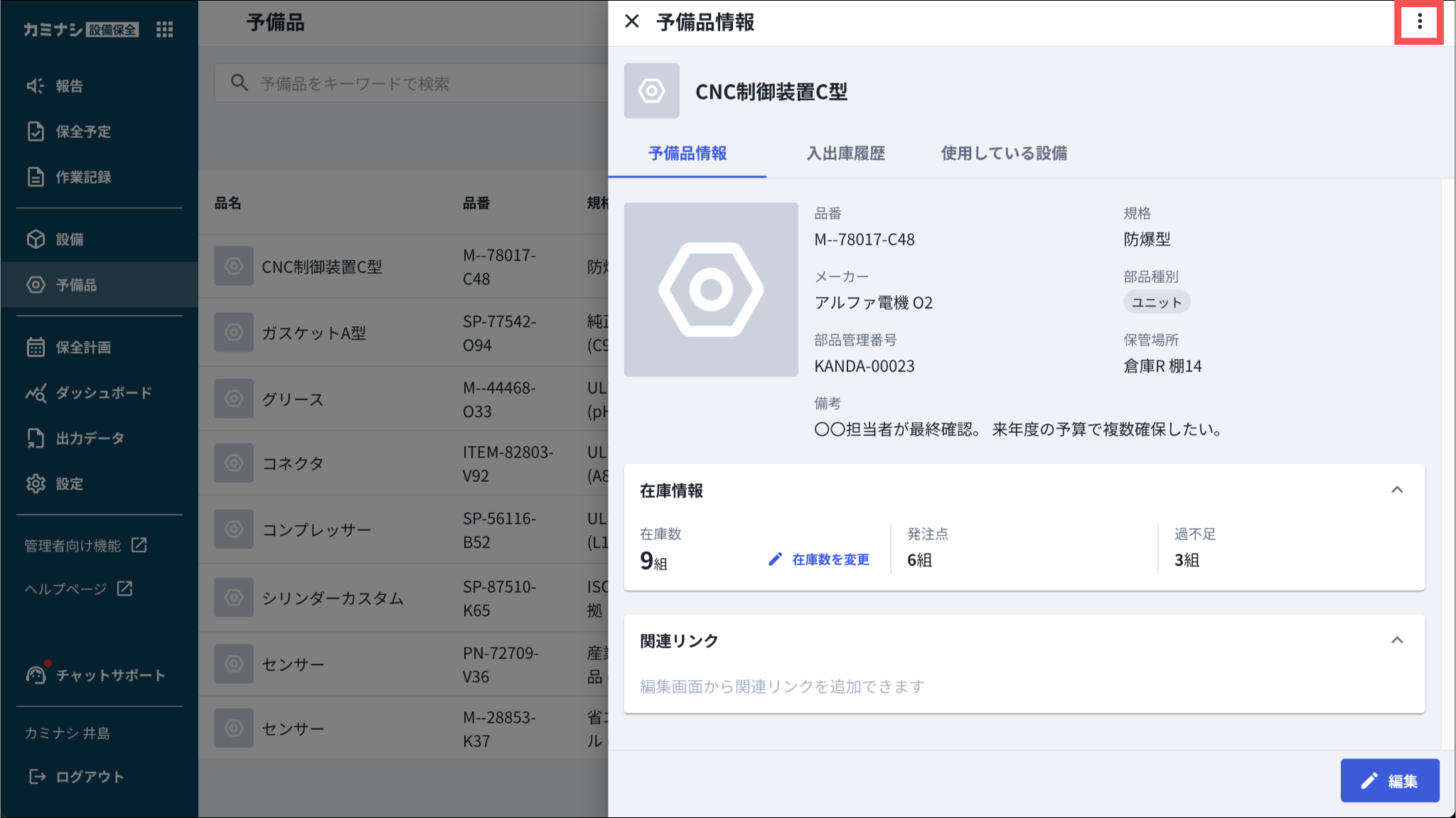1456x818 pixels.
Task: Click ログアウト in the sidebar
Action: pyautogui.click(x=89, y=777)
